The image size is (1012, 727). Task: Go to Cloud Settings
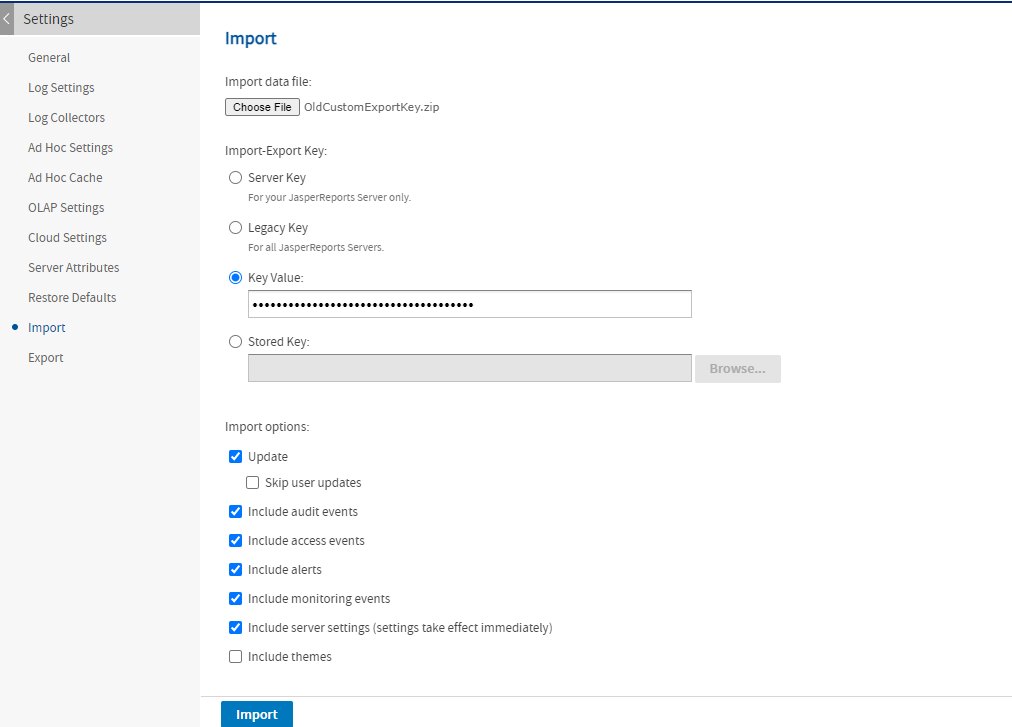pyautogui.click(x=67, y=238)
